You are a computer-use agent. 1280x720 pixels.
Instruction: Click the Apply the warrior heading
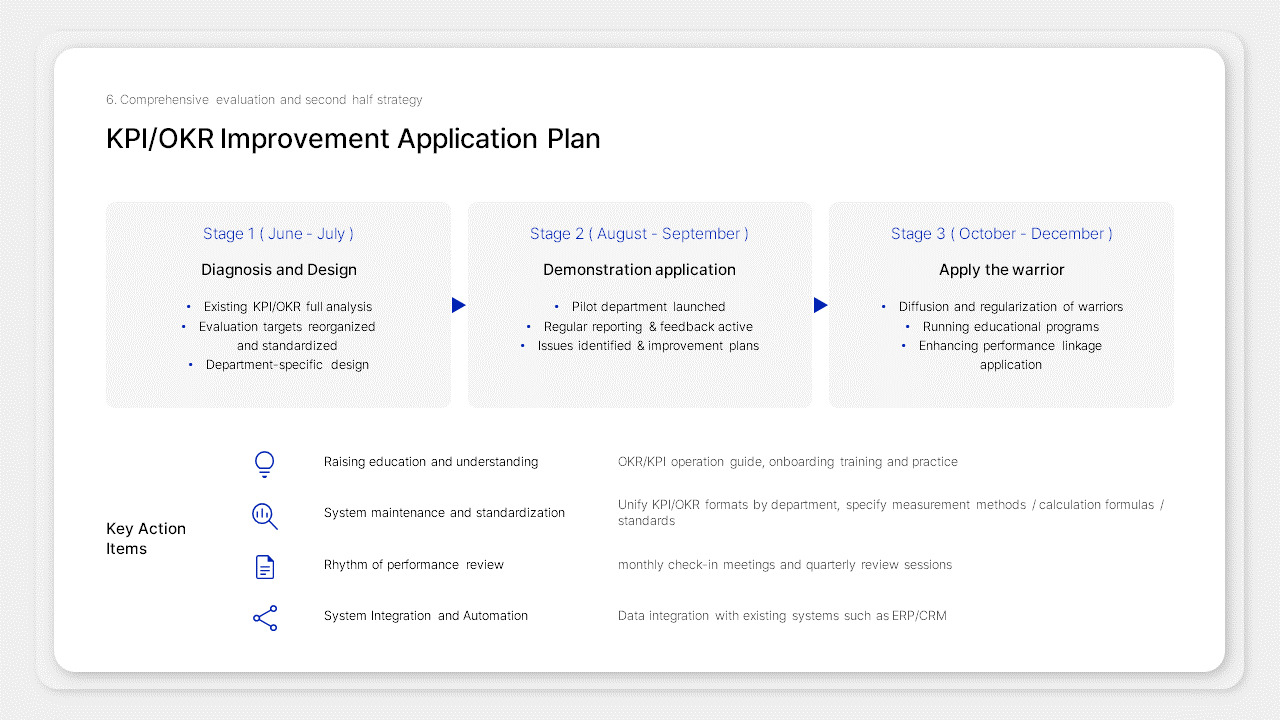click(1002, 269)
